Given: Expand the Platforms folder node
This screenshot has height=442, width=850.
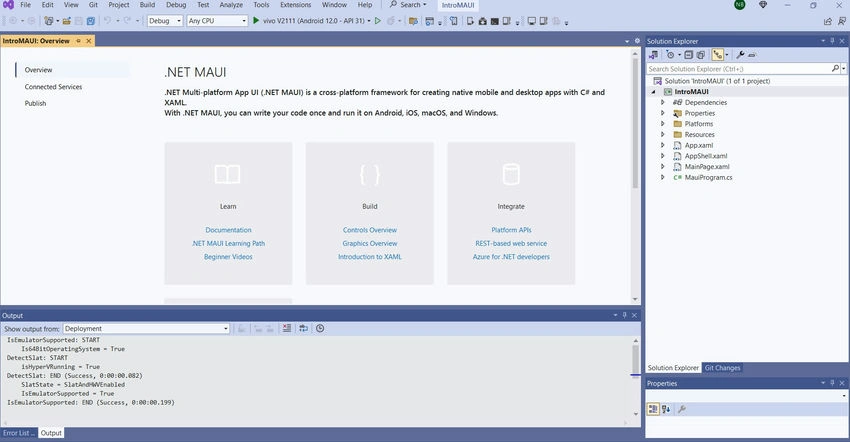Looking at the screenshot, I should (662, 124).
